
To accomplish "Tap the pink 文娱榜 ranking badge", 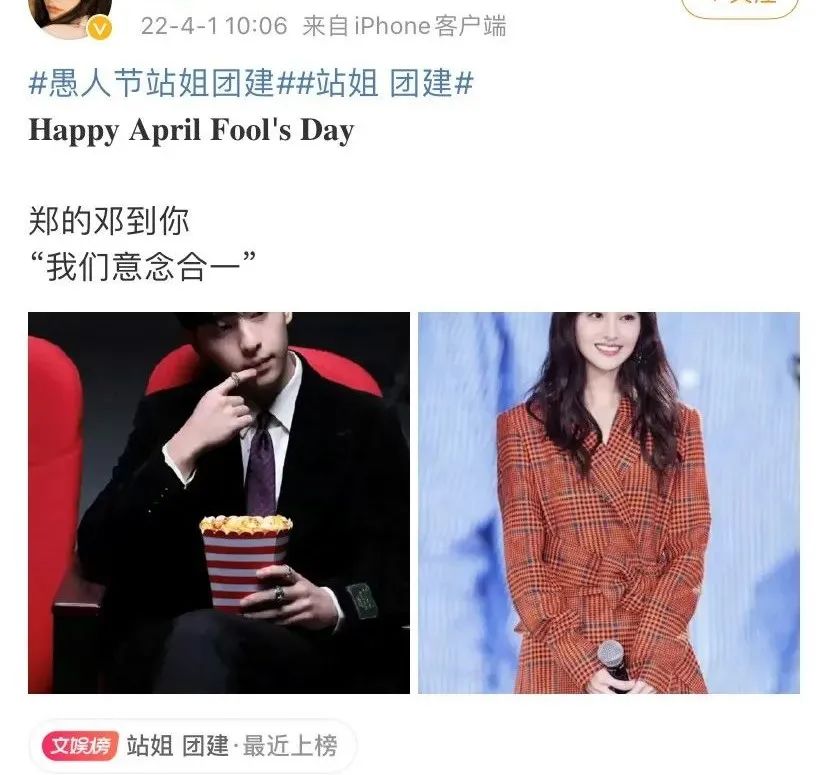I will point(80,745).
